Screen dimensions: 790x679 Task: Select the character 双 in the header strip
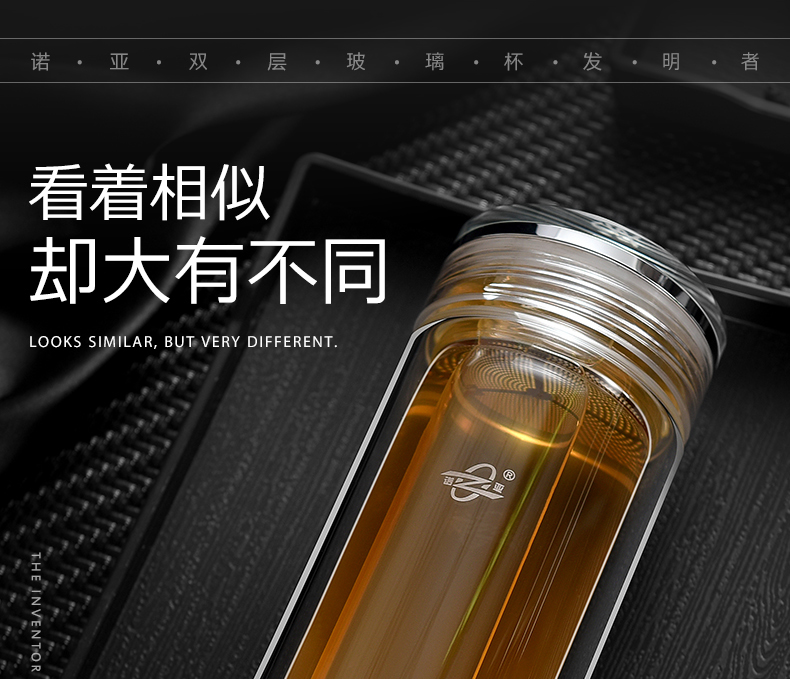(x=198, y=62)
